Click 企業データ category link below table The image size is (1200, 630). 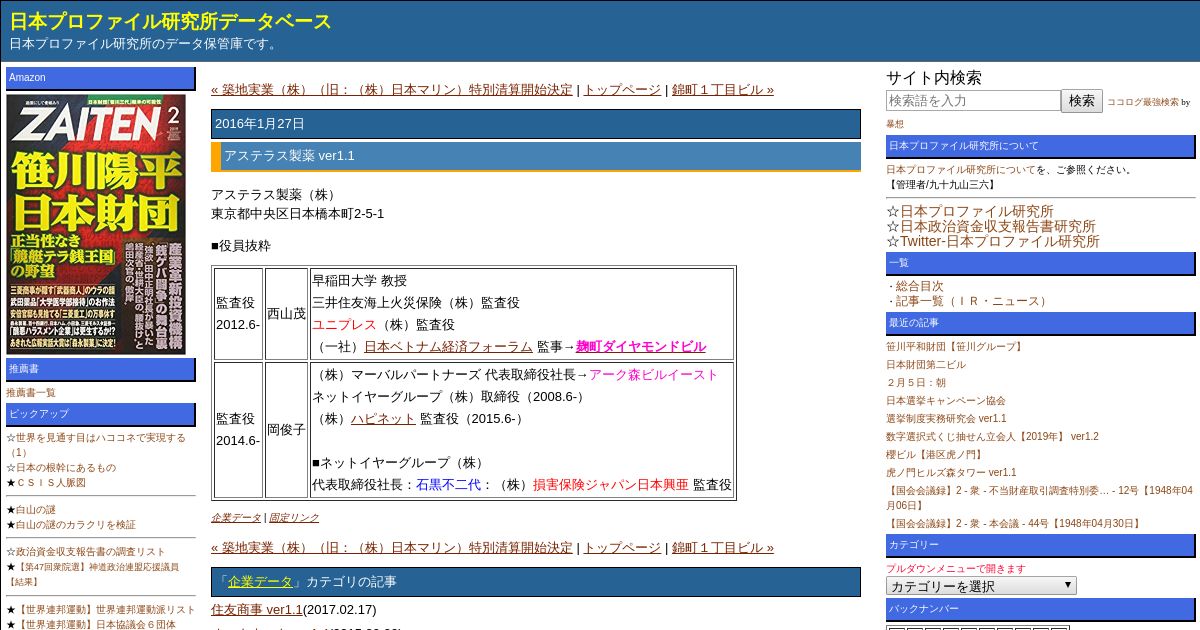[x=236, y=518]
